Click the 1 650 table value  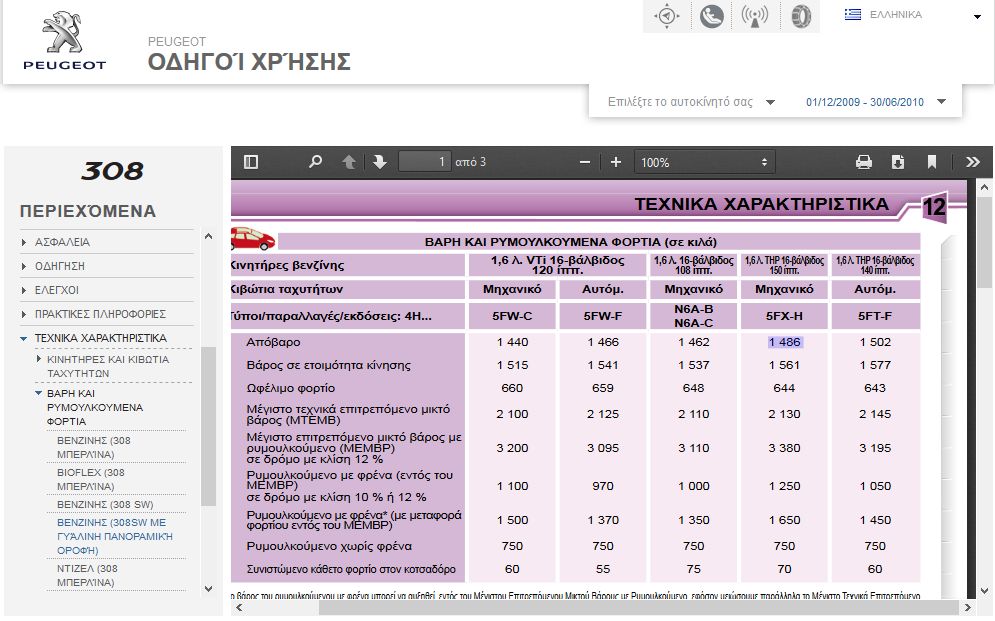[784, 520]
